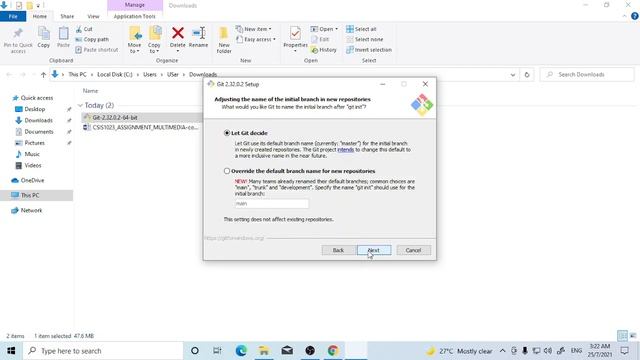Switch to the Home ribbon tab
The width and height of the screenshot is (640, 360).
pos(40,16)
